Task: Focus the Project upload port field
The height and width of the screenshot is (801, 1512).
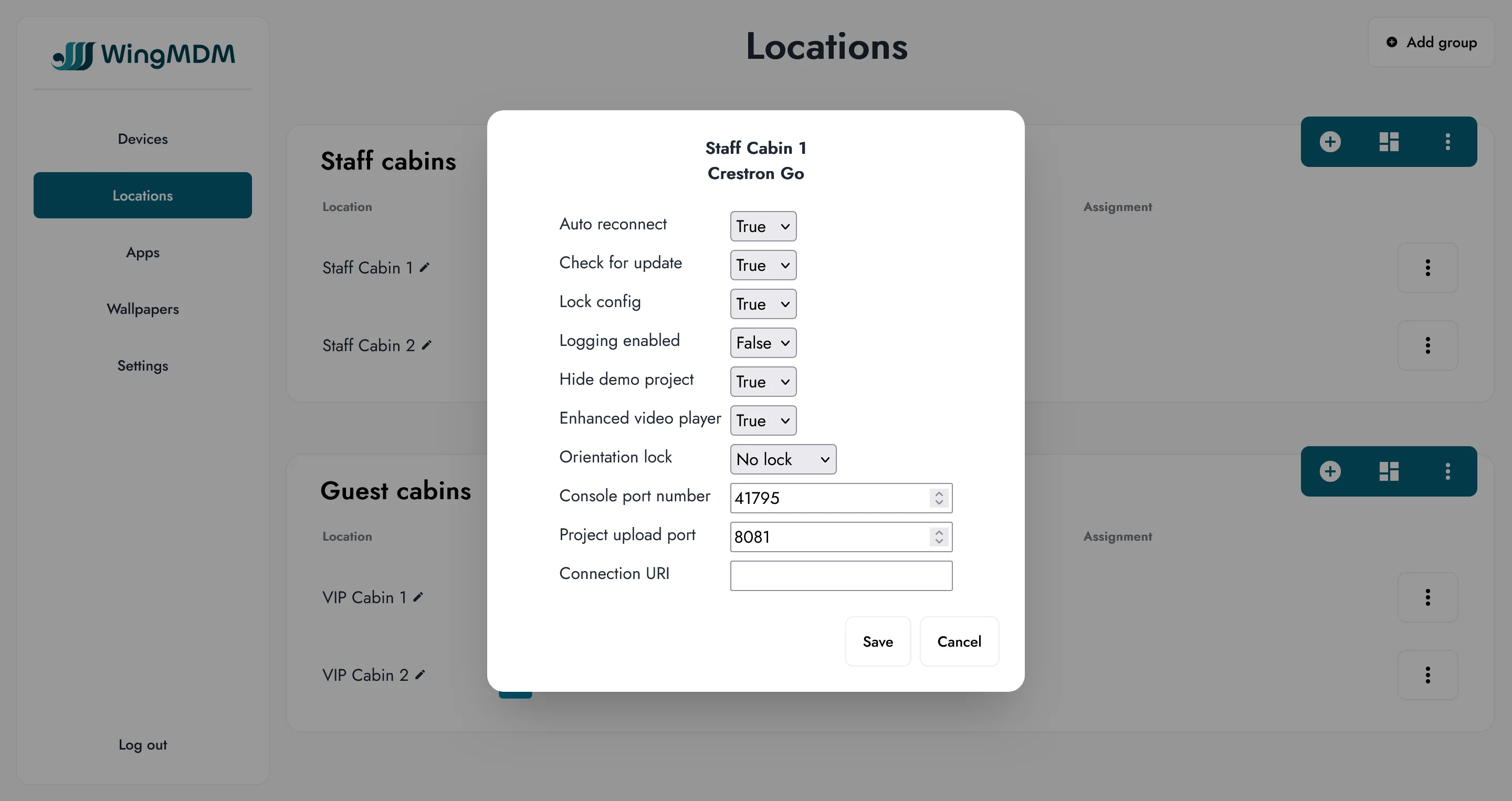Action: point(841,536)
